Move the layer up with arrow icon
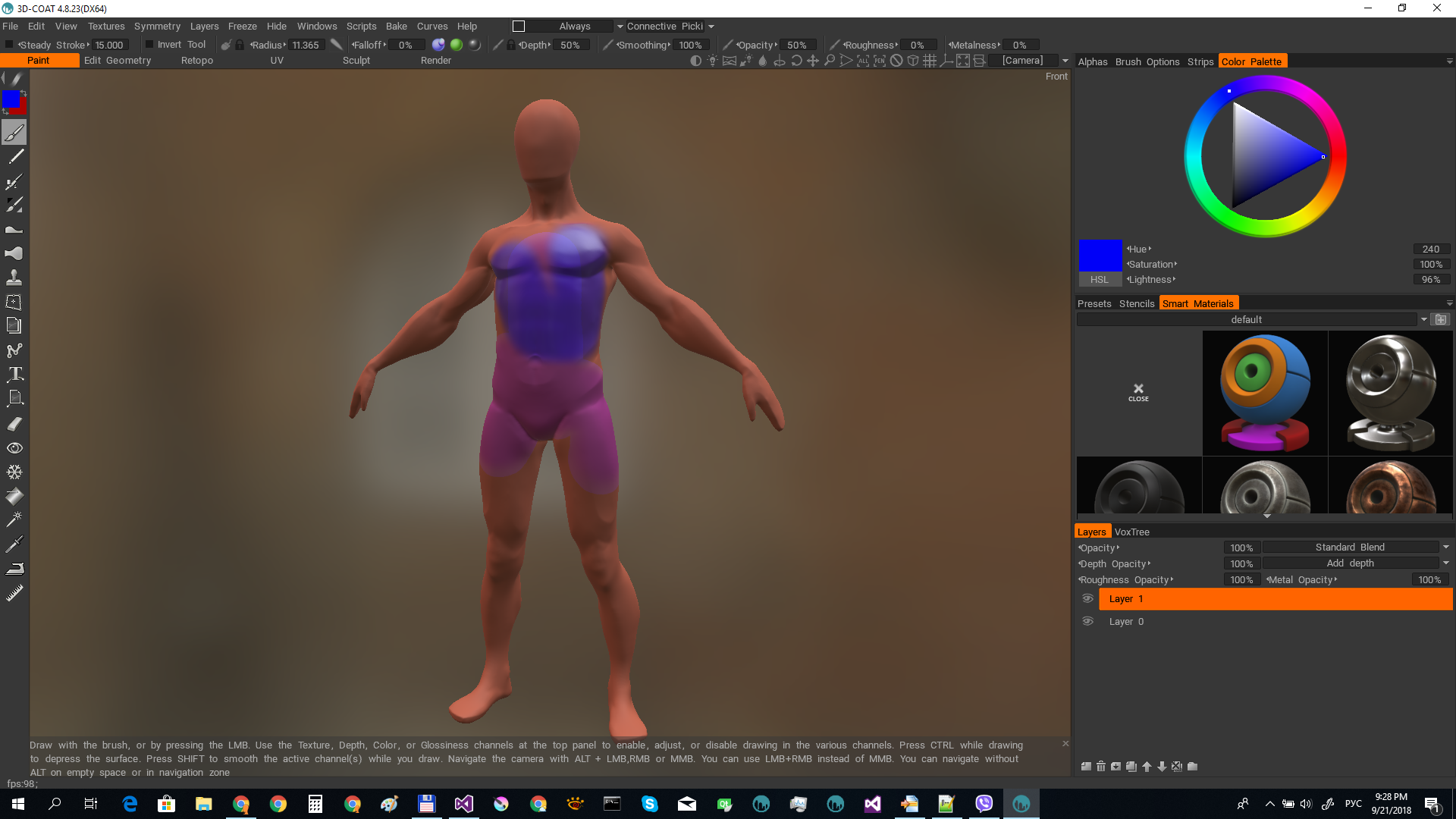Screen dimensions: 1456x819 click(1147, 767)
